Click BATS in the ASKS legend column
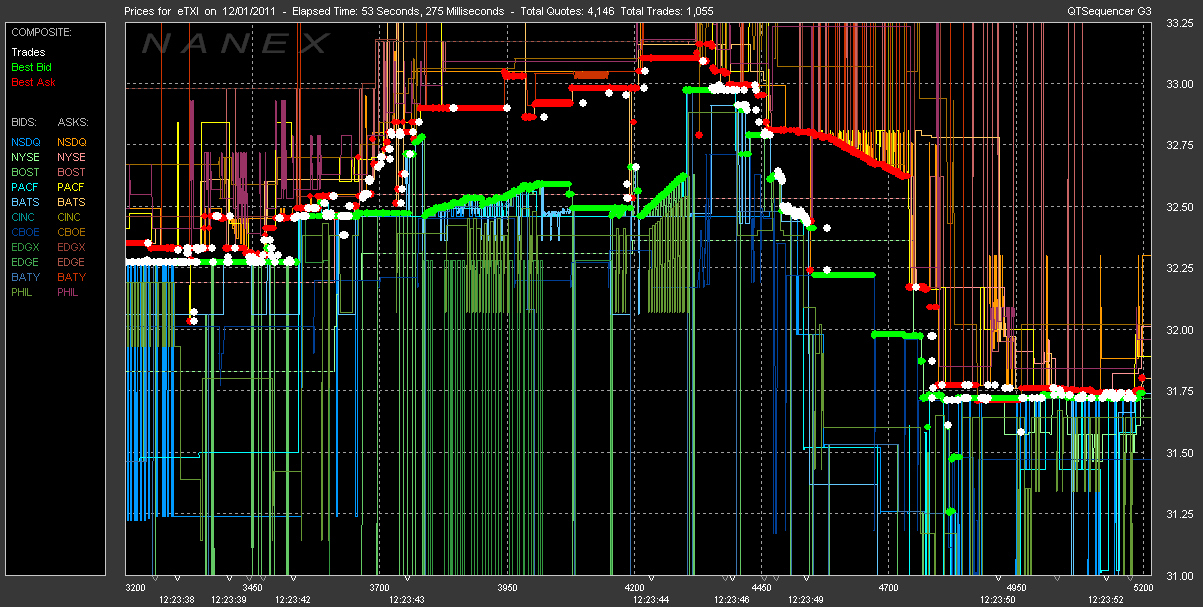Image resolution: width=1203 pixels, height=607 pixels. coord(71,202)
